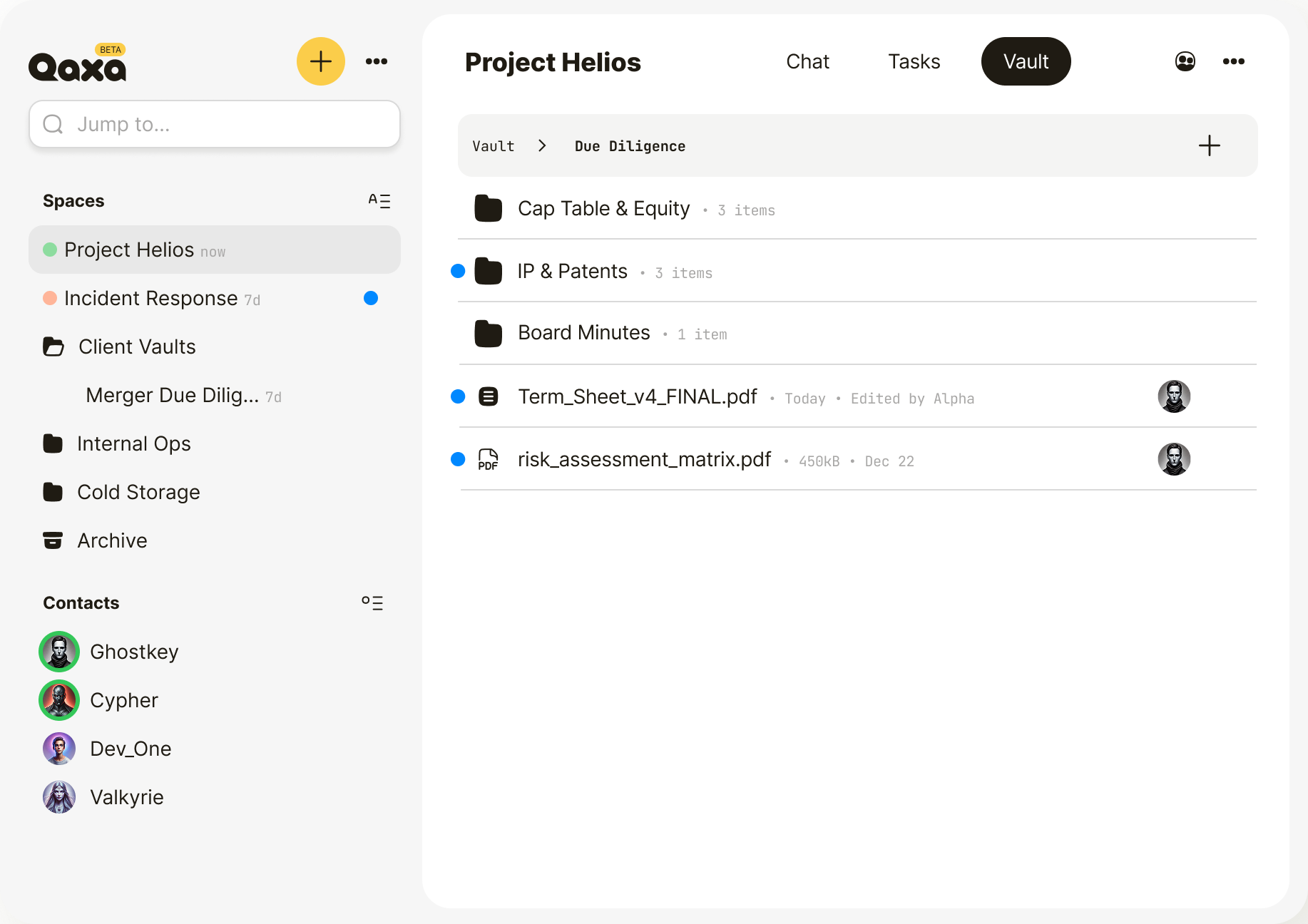Screen dimensions: 1308x924
Task: Expand the IP & Patents folder
Action: tap(572, 272)
